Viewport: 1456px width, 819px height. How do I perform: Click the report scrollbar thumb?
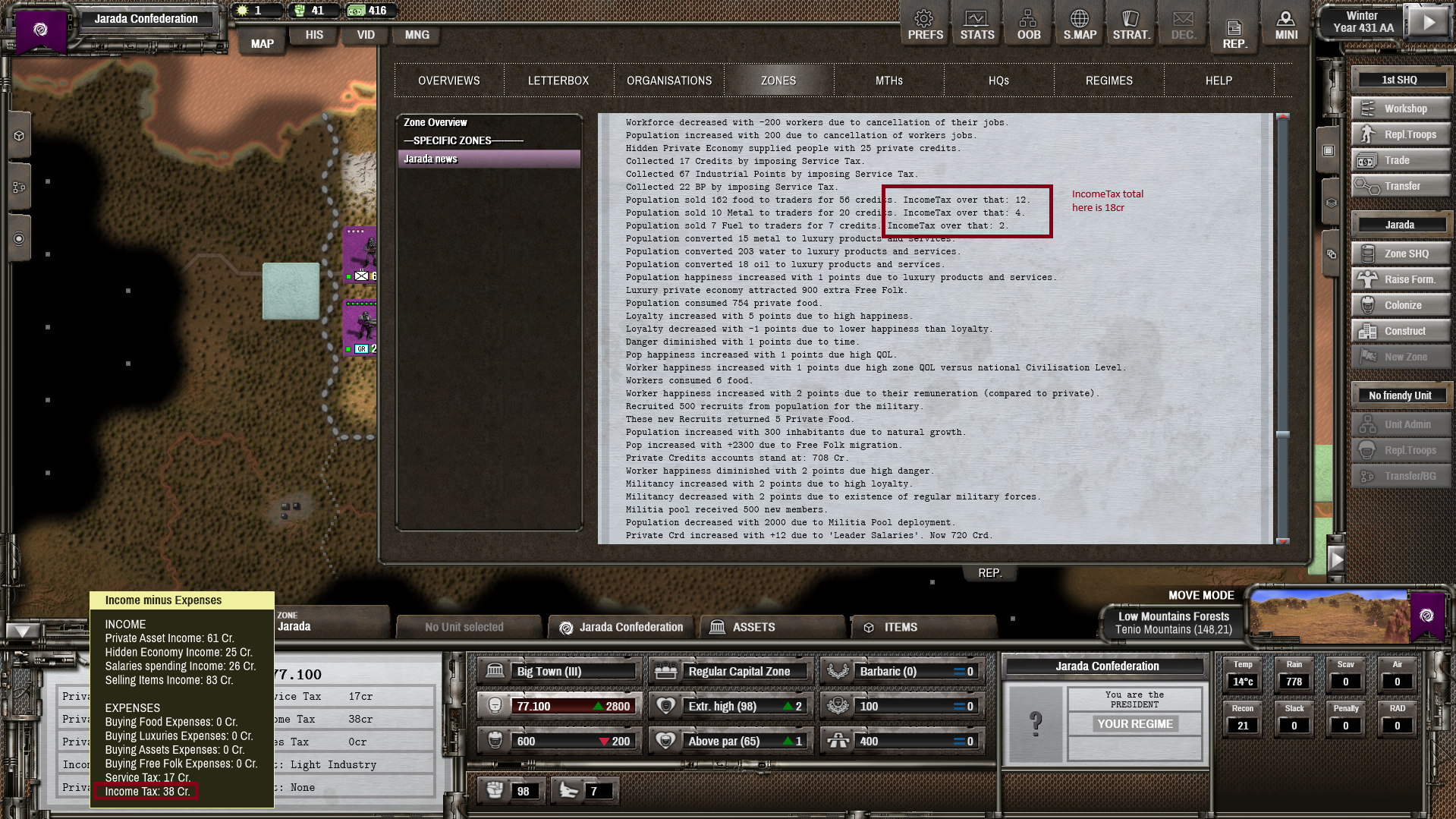[1283, 434]
